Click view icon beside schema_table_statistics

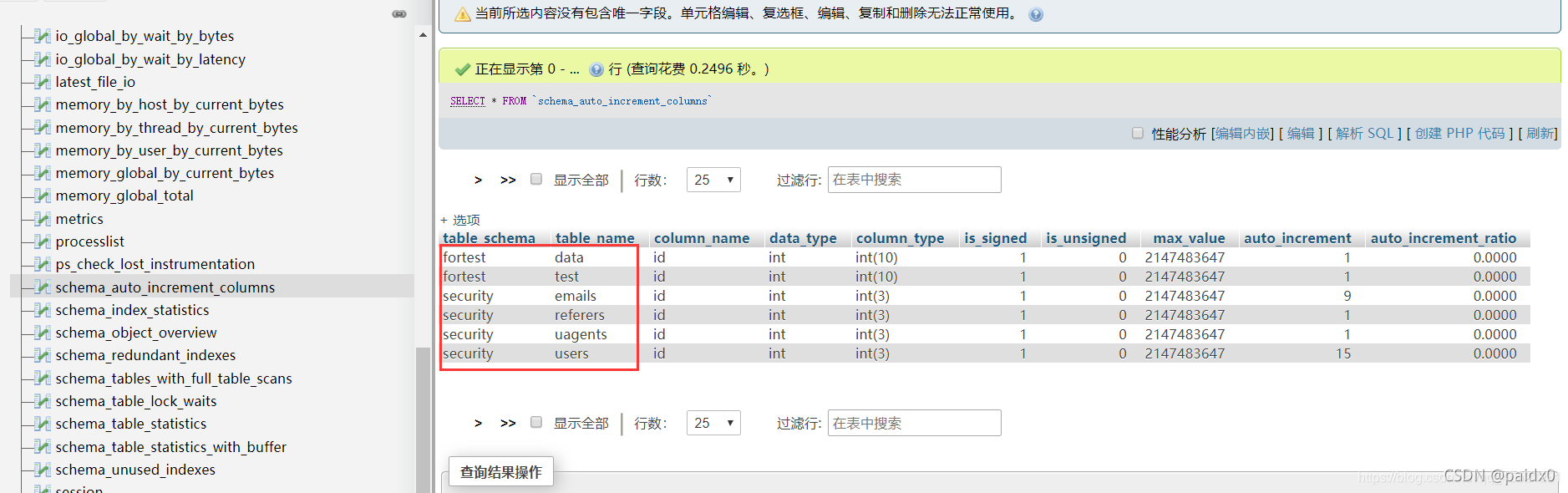pos(43,424)
